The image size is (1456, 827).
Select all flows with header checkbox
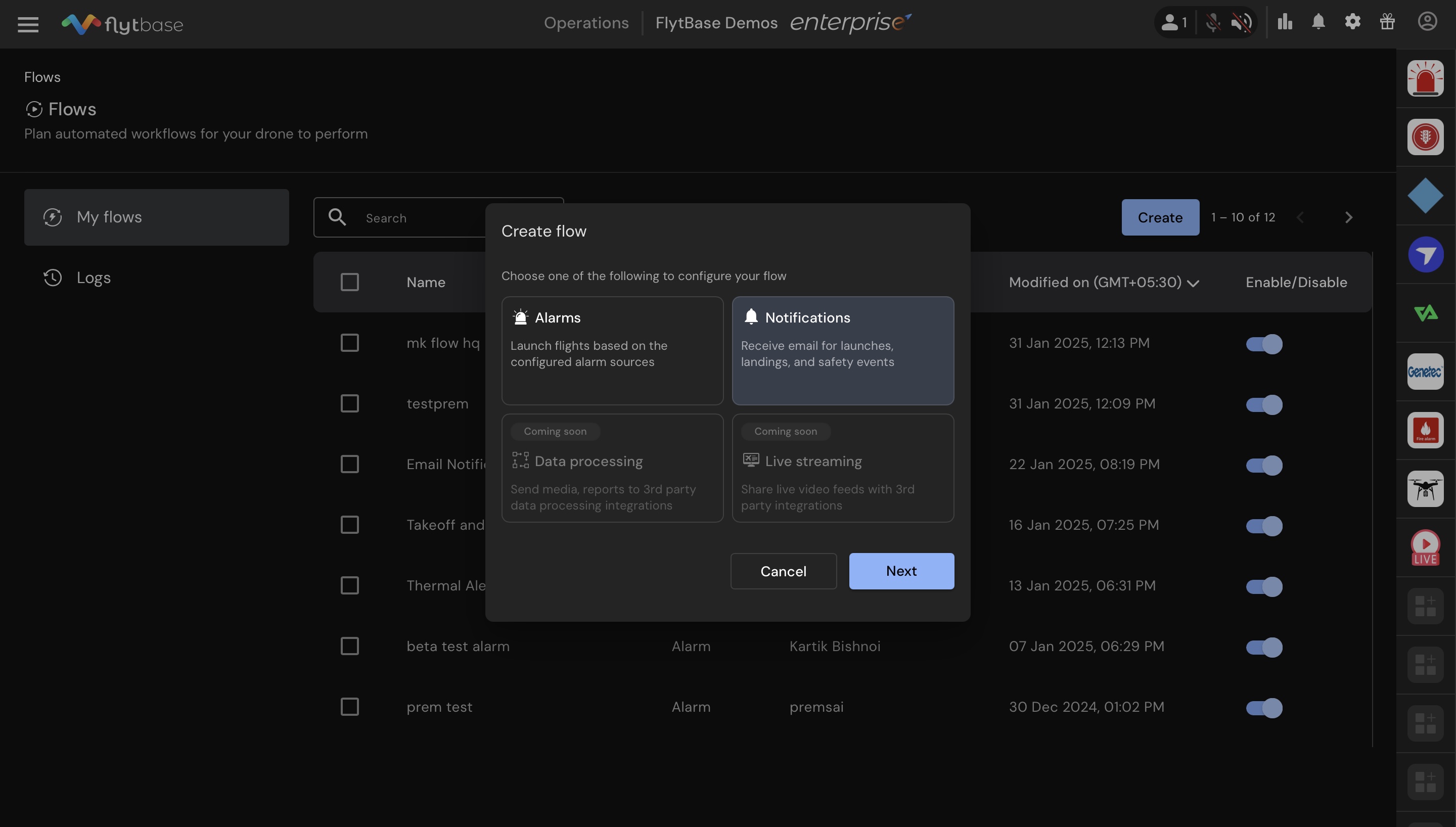(x=349, y=282)
